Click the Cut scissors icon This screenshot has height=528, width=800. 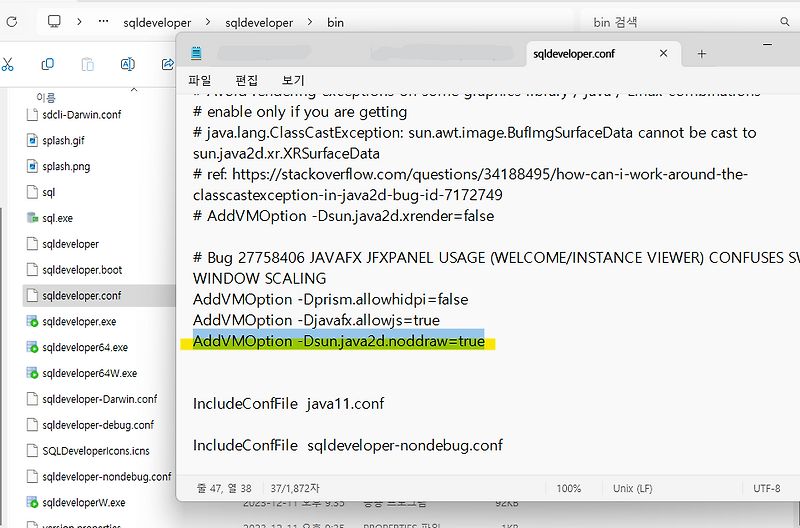tap(7, 64)
